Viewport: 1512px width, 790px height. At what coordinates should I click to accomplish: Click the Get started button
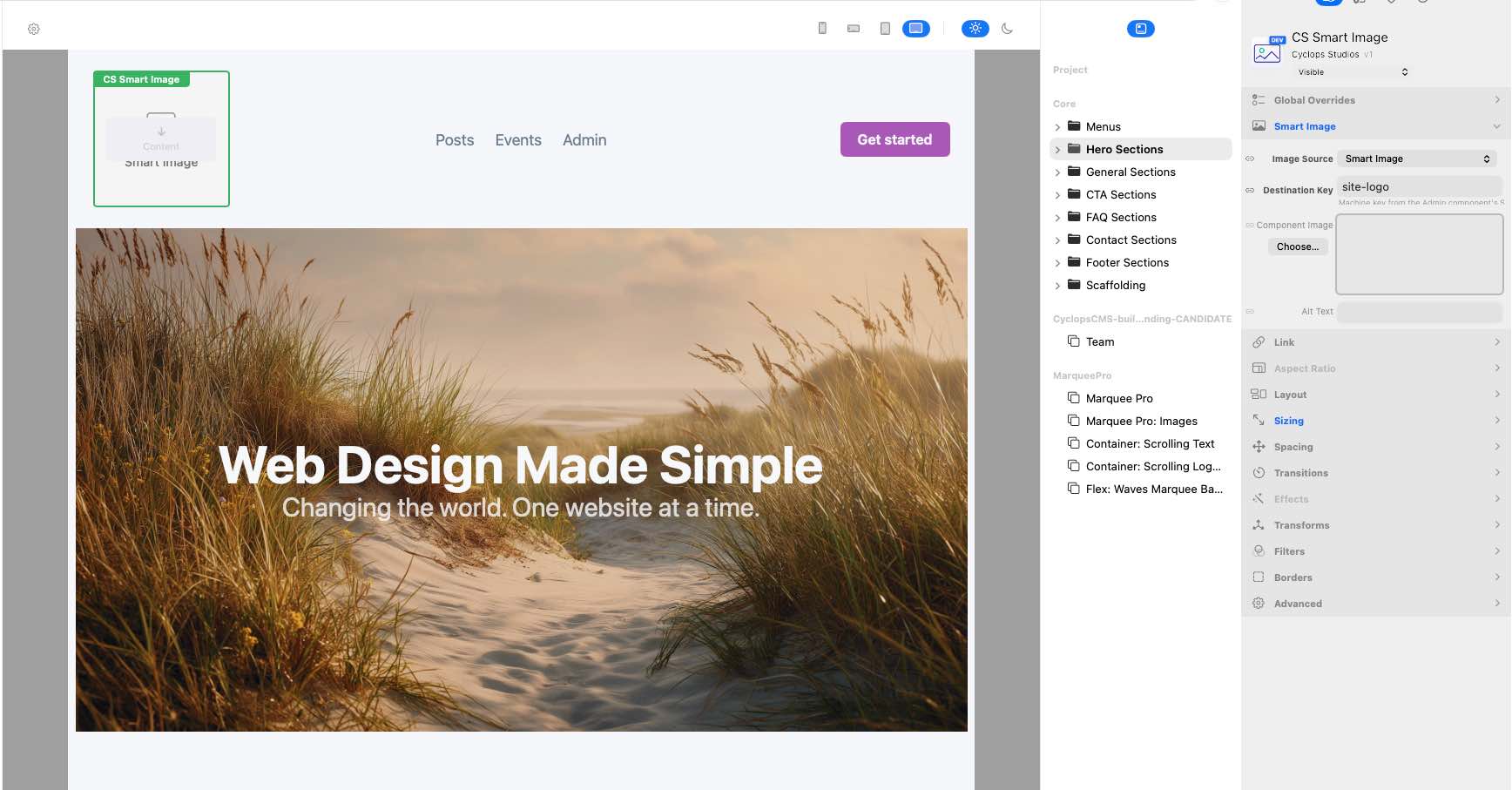point(894,139)
